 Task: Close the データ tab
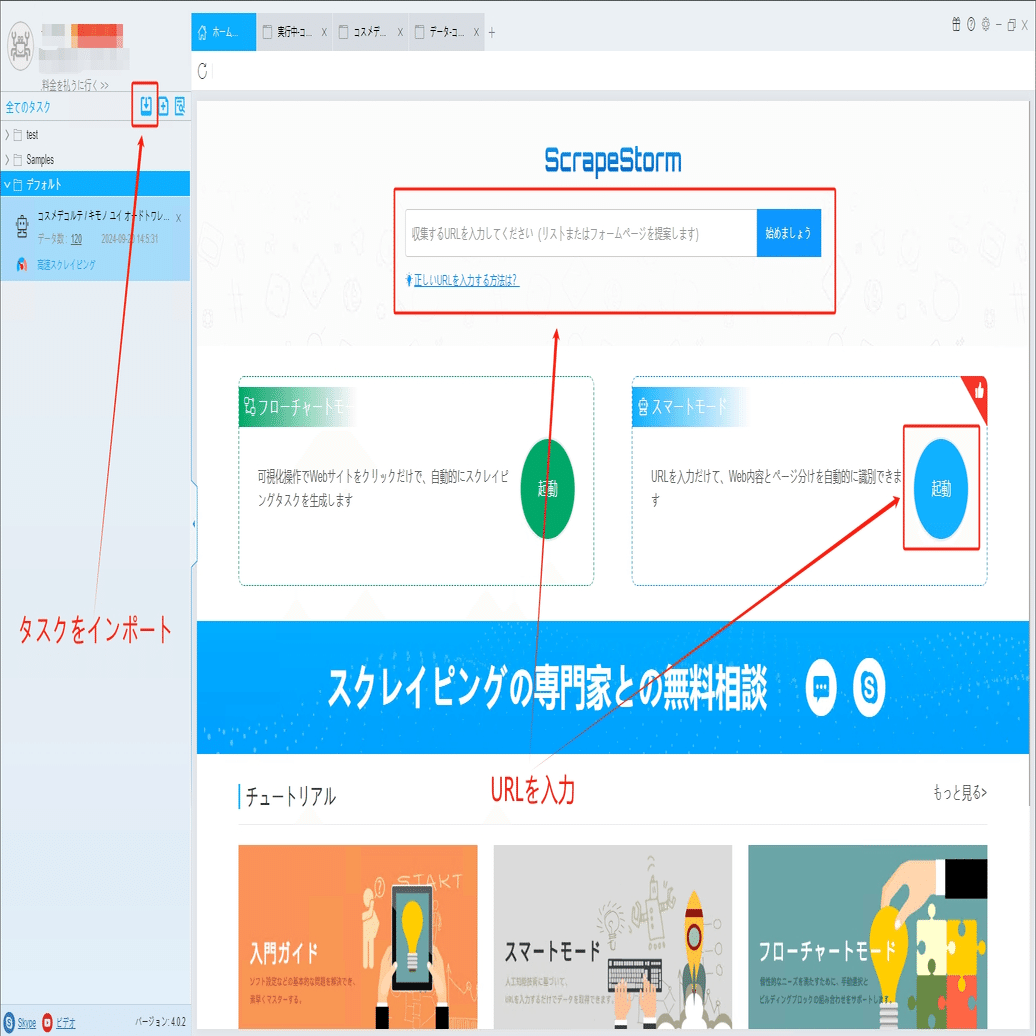476,32
